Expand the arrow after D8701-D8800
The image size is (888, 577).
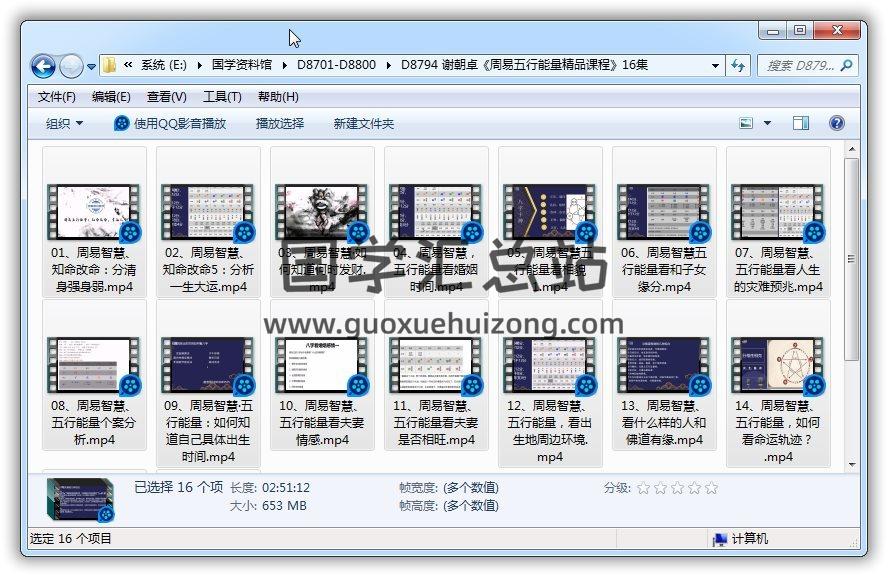coord(388,65)
